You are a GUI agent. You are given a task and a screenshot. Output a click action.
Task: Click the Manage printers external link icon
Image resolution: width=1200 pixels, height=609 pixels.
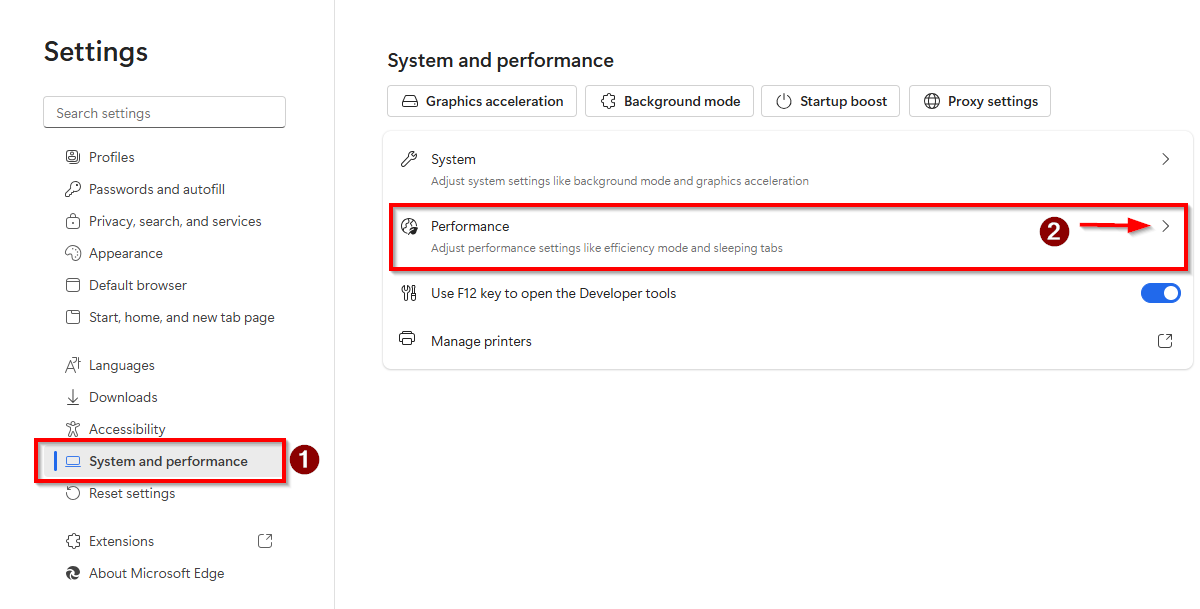1165,341
